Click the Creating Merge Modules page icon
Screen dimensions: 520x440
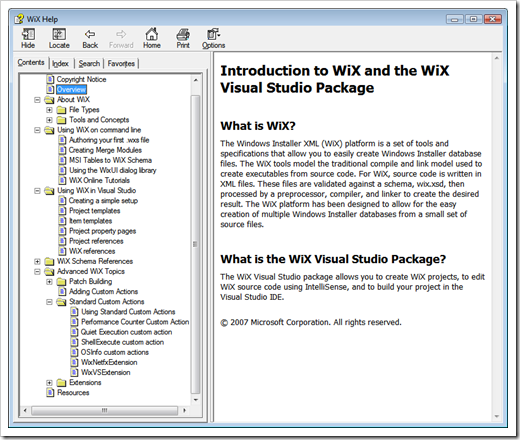(62, 150)
